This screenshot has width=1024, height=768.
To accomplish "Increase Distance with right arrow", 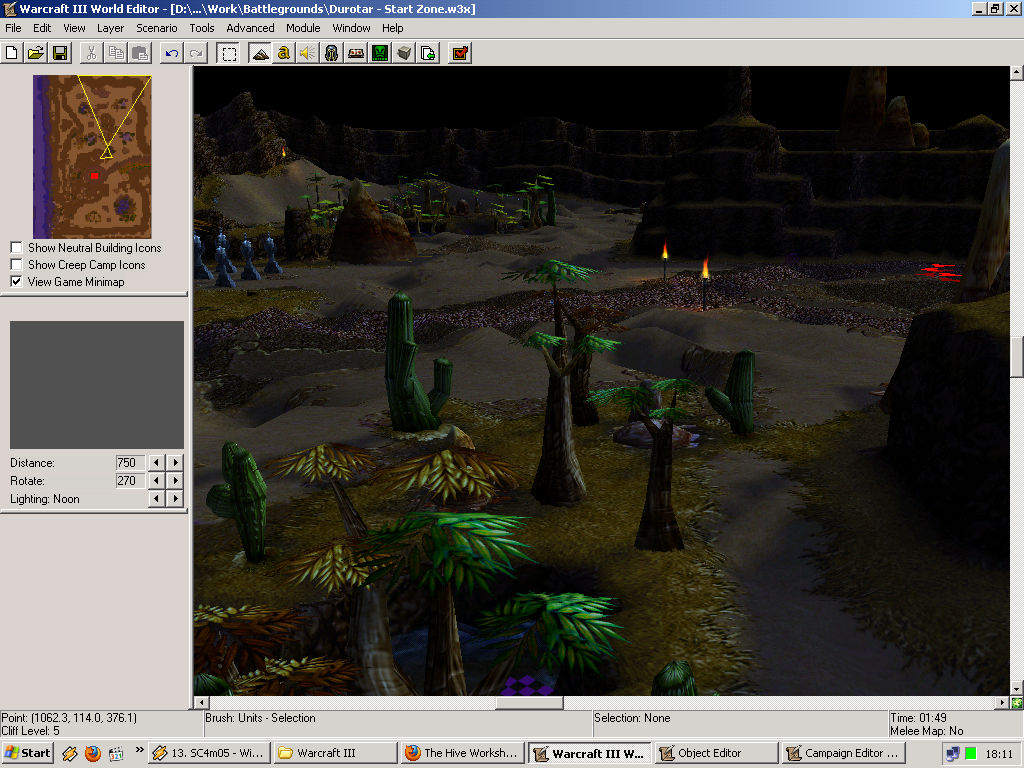I will 175,462.
